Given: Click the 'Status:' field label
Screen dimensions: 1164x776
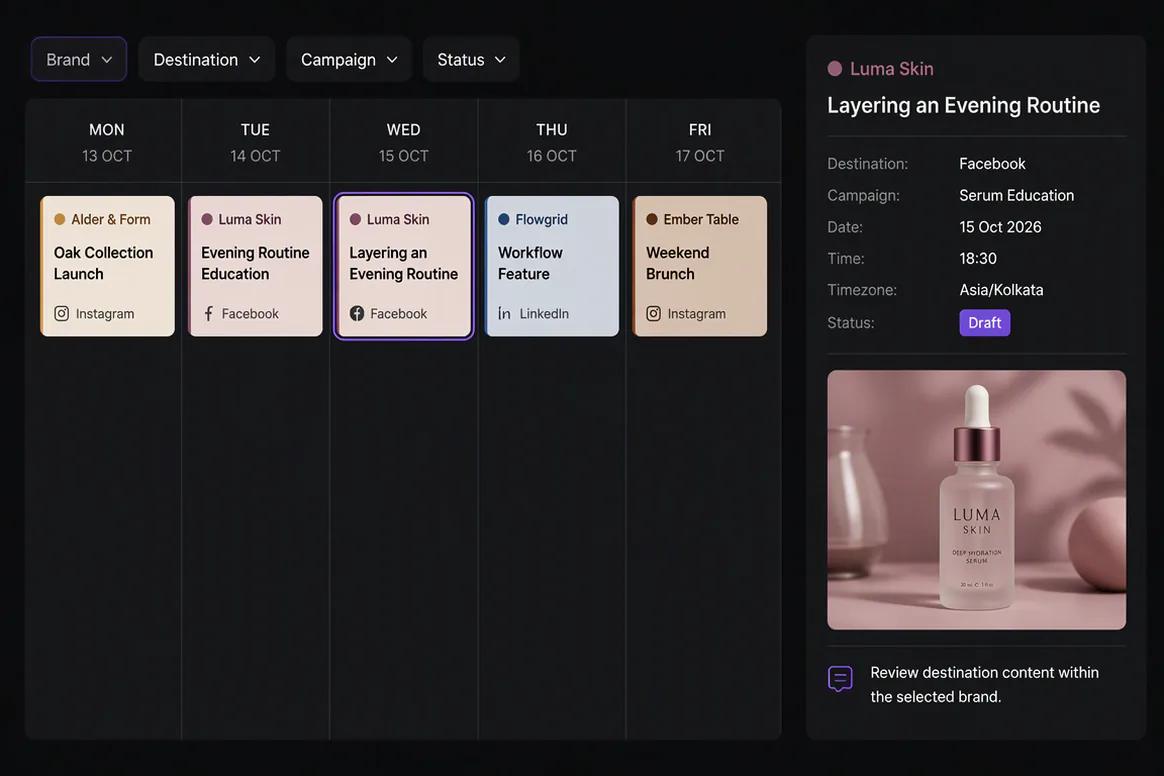Looking at the screenshot, I should click(x=851, y=322).
